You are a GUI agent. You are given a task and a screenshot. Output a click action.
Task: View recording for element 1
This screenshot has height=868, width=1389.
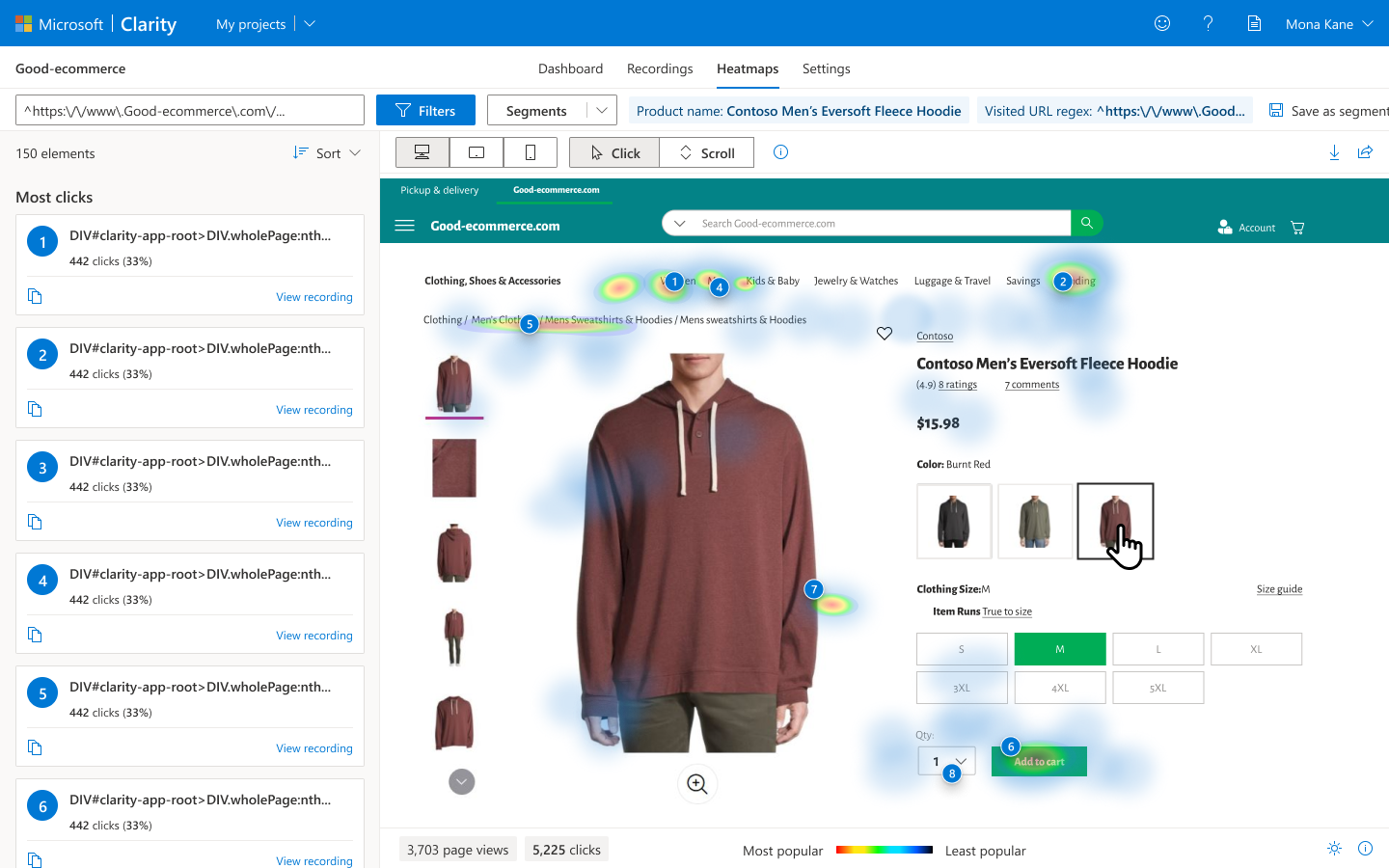click(314, 297)
